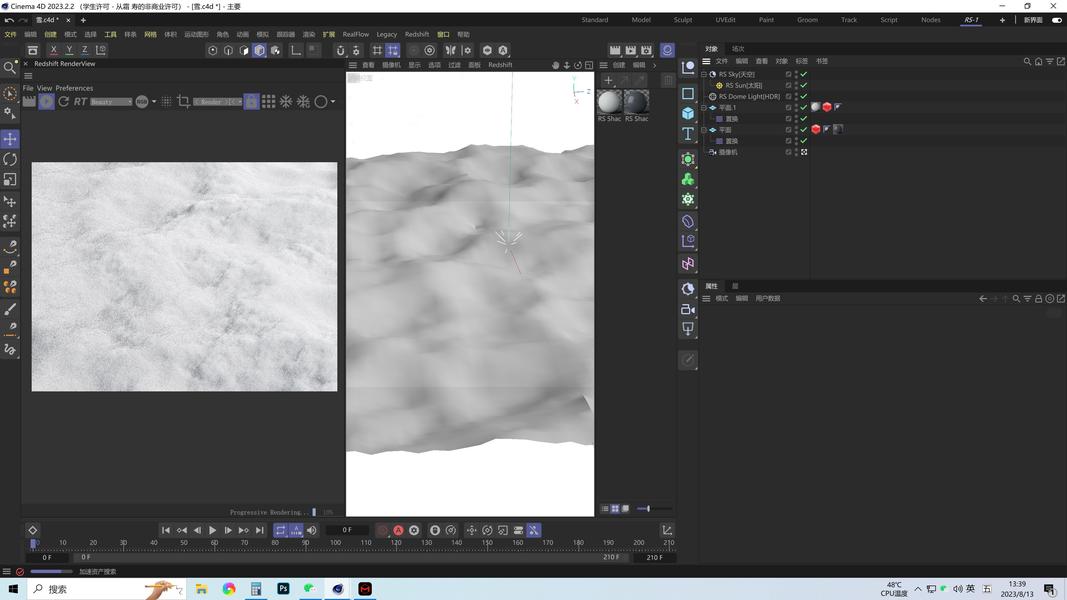The width and height of the screenshot is (1067, 600).
Task: Open the RGB channel dropdown arrow
Action: point(154,101)
